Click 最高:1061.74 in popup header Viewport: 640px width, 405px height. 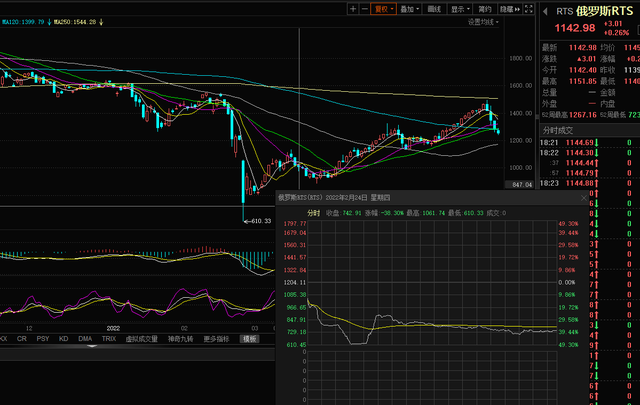pyautogui.click(x=426, y=213)
